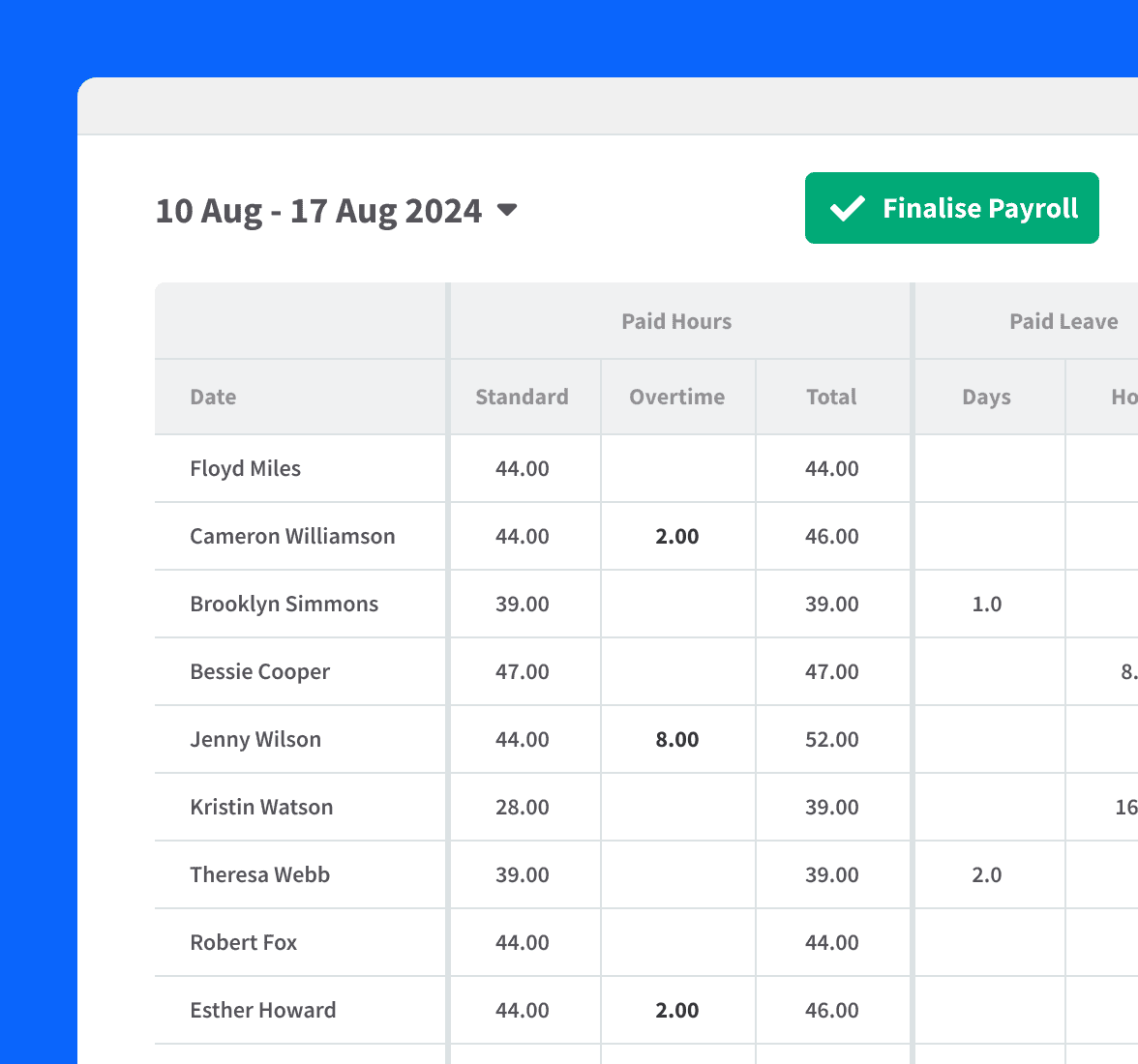Image resolution: width=1138 pixels, height=1064 pixels.
Task: Click the Paid Hours group header
Action: tap(676, 320)
